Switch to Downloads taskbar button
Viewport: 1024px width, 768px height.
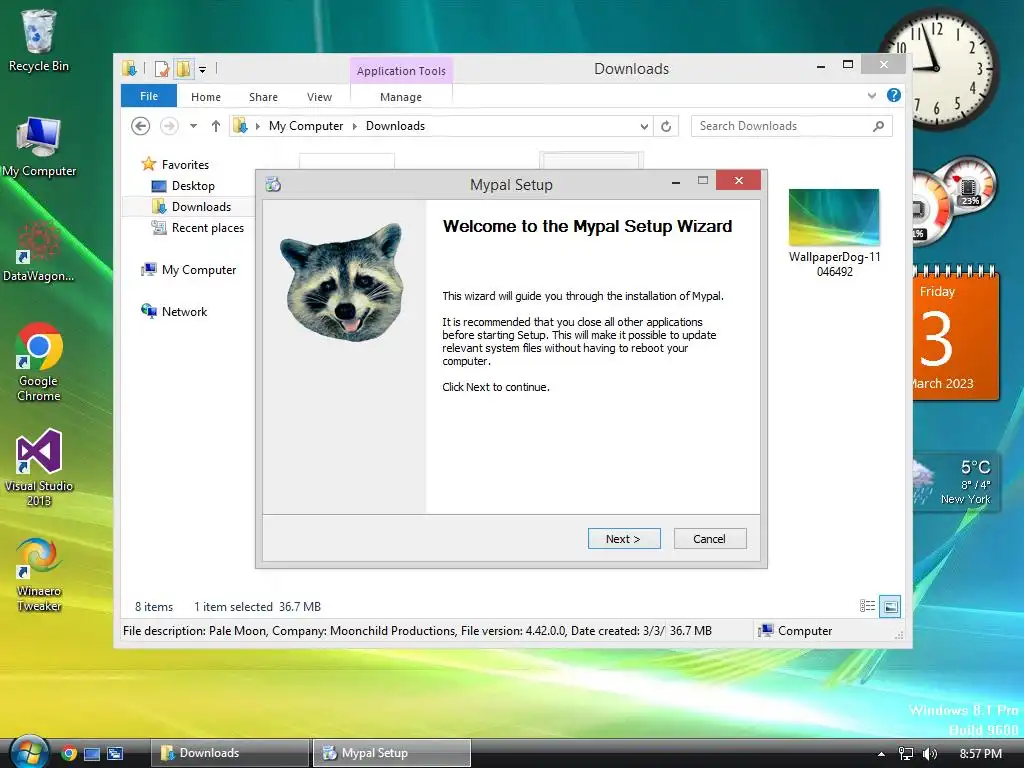click(230, 753)
